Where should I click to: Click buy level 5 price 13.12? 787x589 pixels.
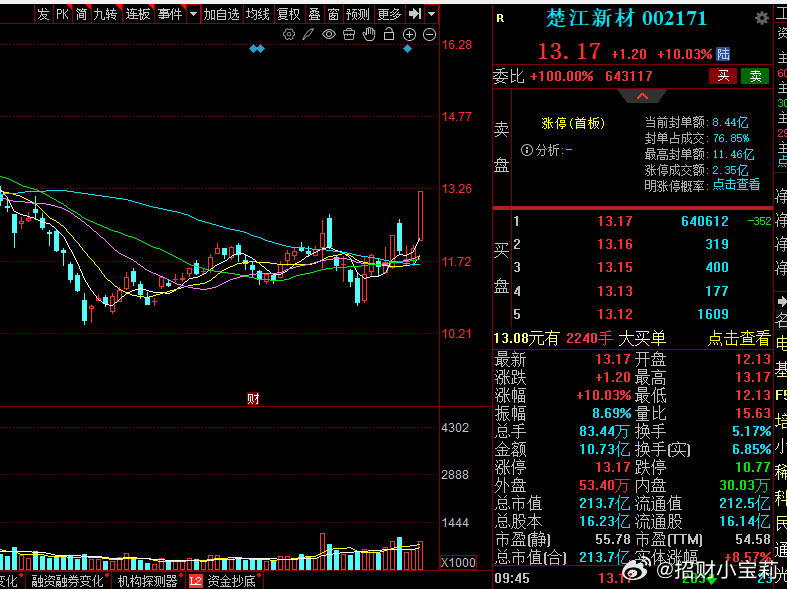click(x=615, y=314)
